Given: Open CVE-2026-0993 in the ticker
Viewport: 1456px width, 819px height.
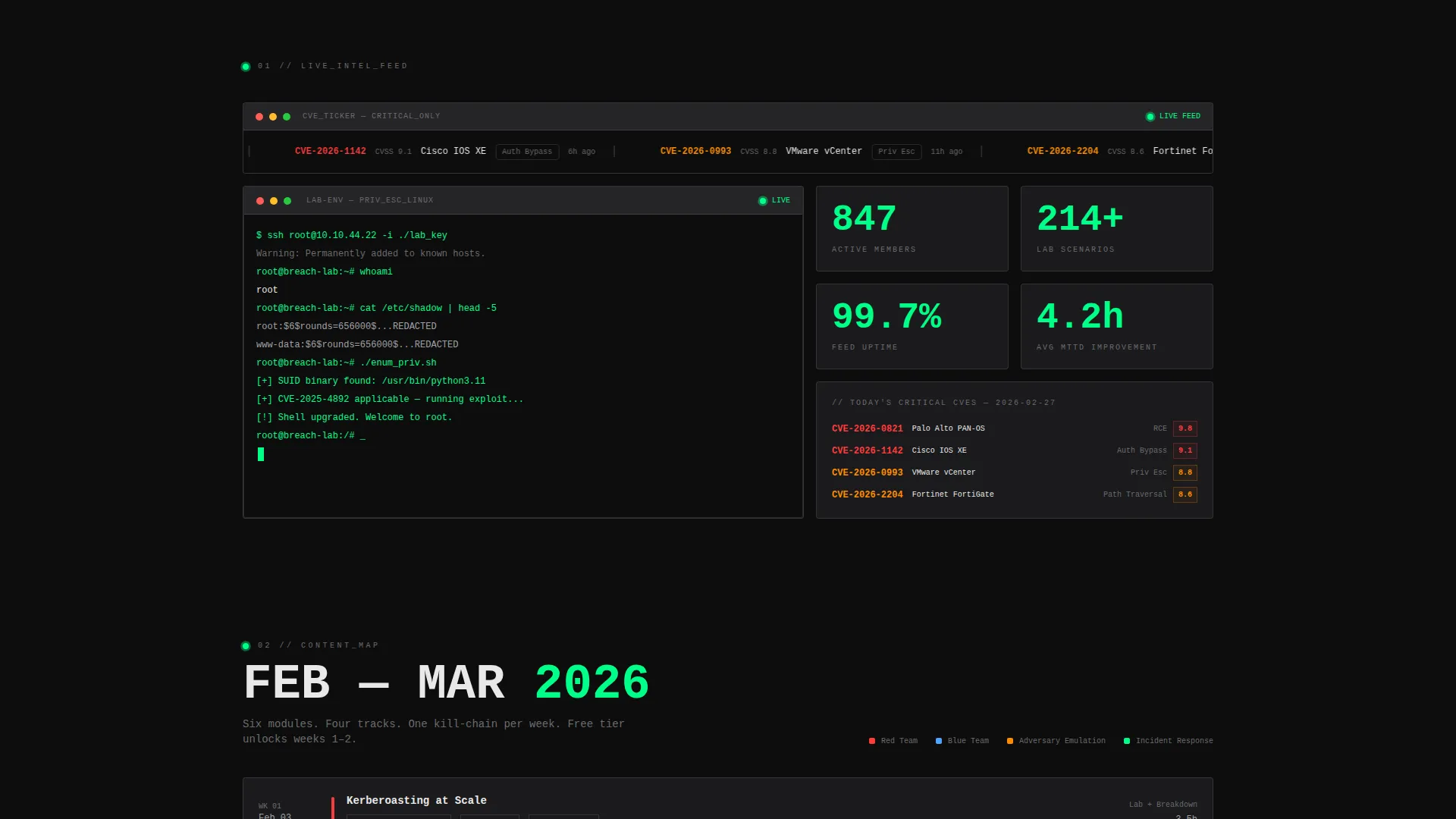Looking at the screenshot, I should 696,152.
